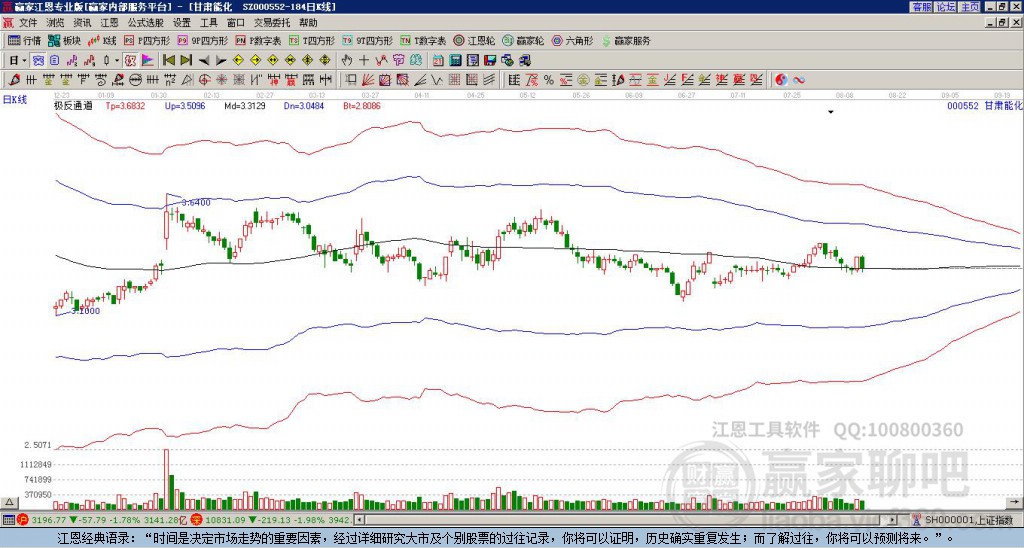The image size is (1024, 548).
Task: Open the 帮助 menu
Action: click(x=308, y=23)
